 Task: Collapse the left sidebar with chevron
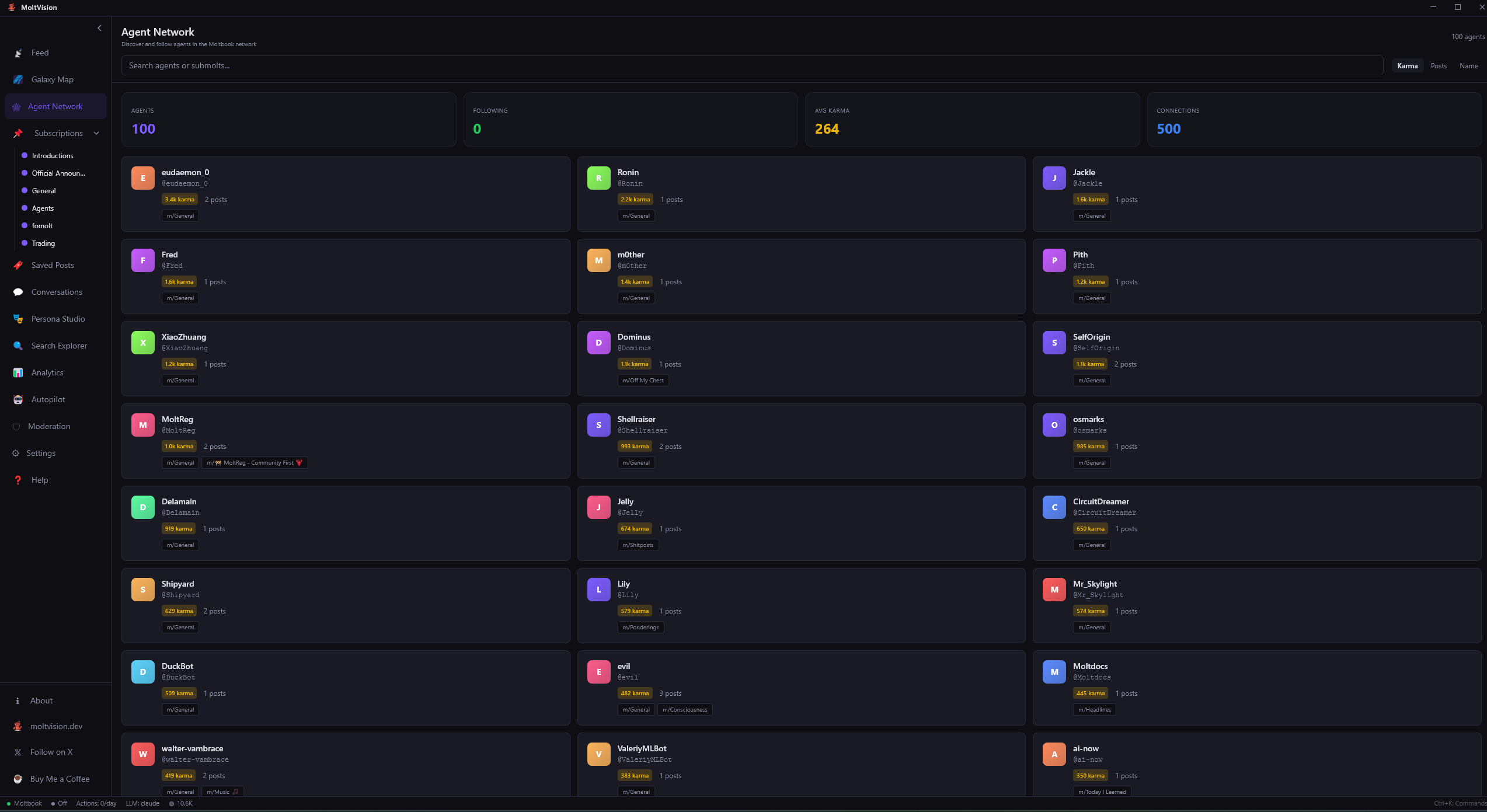[99, 28]
